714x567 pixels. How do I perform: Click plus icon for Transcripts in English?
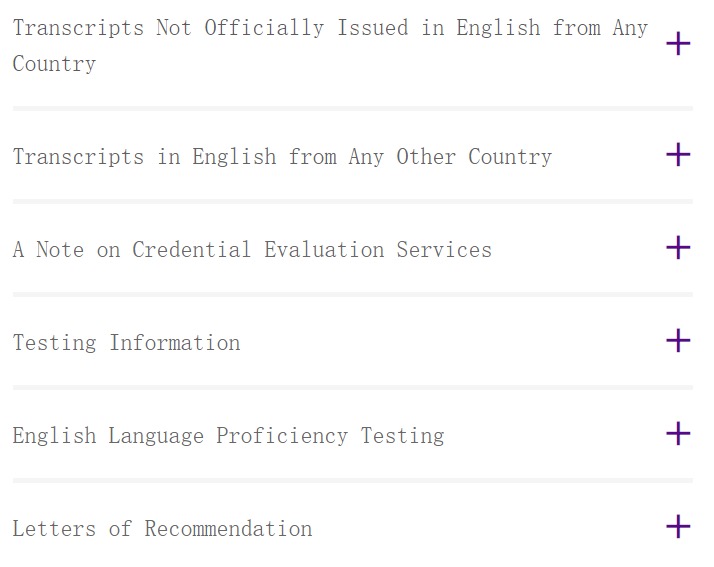(x=678, y=154)
